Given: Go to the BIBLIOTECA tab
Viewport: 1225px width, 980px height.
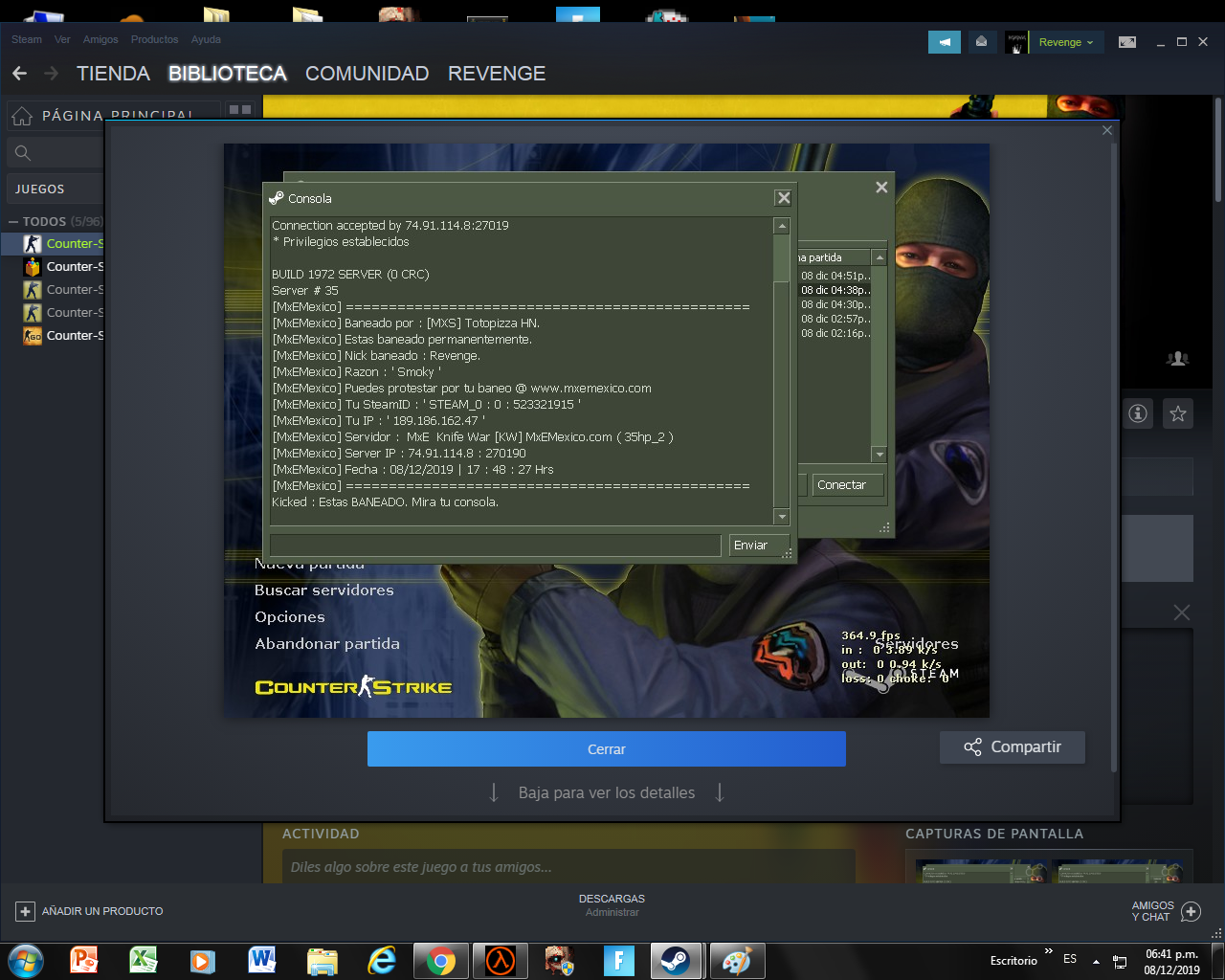Looking at the screenshot, I should pyautogui.click(x=228, y=74).
